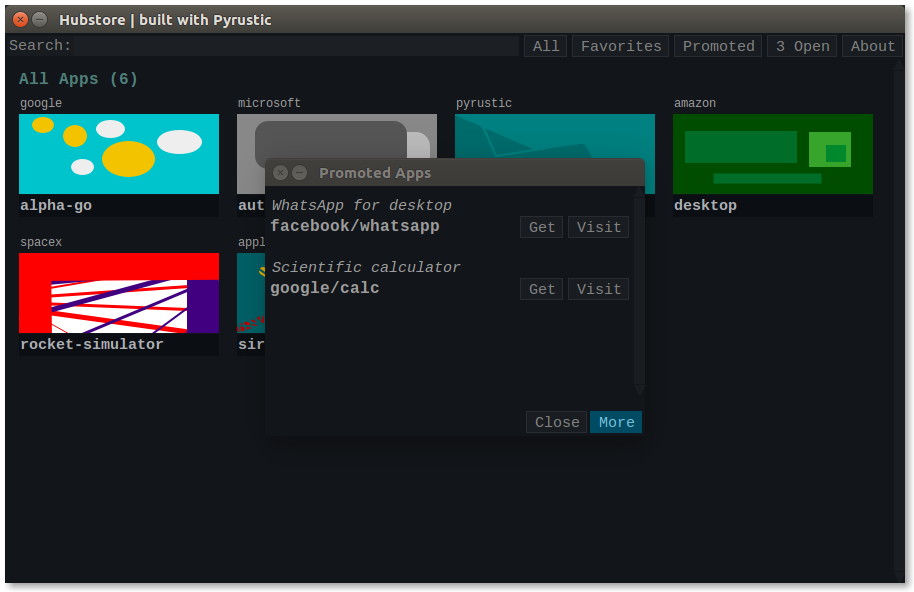
Task: Click the google/calc title text
Action: (325, 288)
